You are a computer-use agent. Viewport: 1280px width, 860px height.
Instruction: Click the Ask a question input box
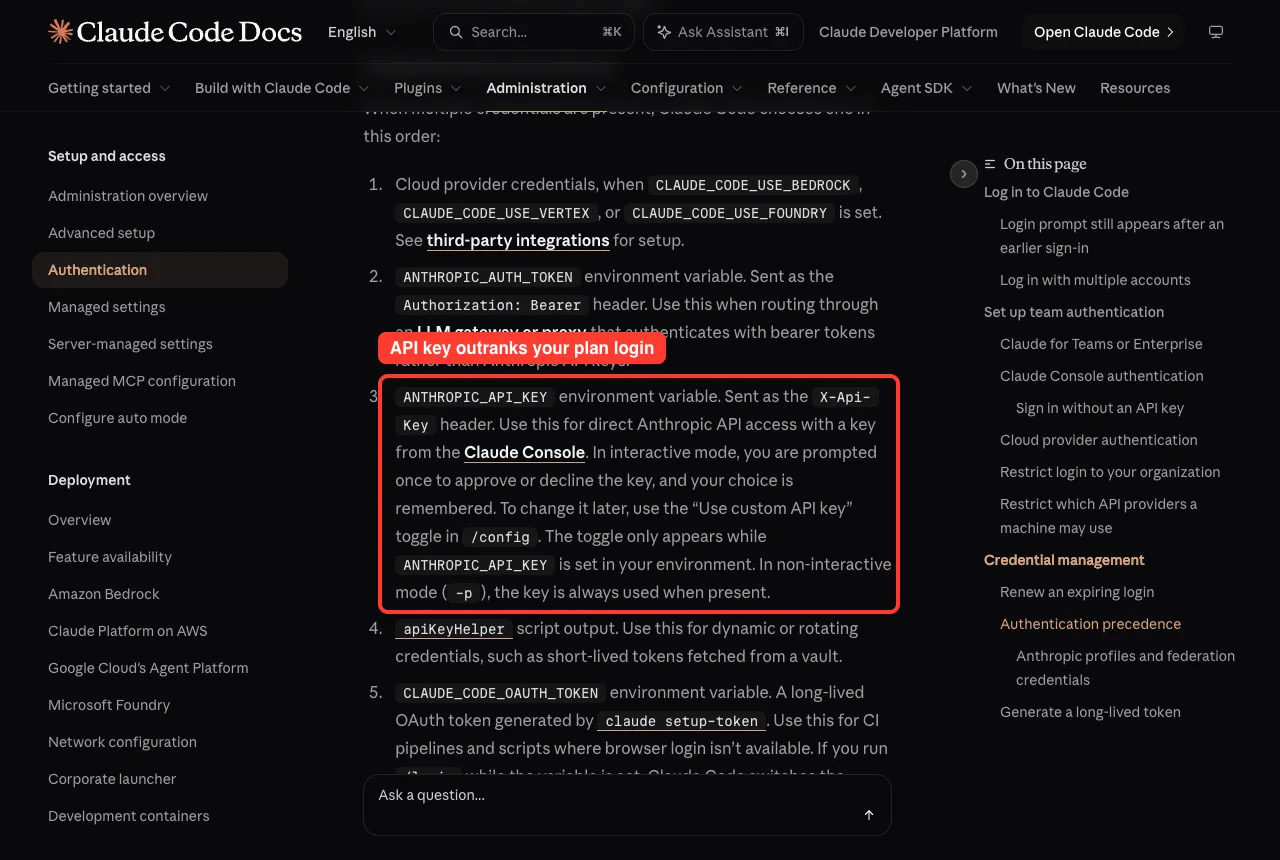tap(627, 804)
